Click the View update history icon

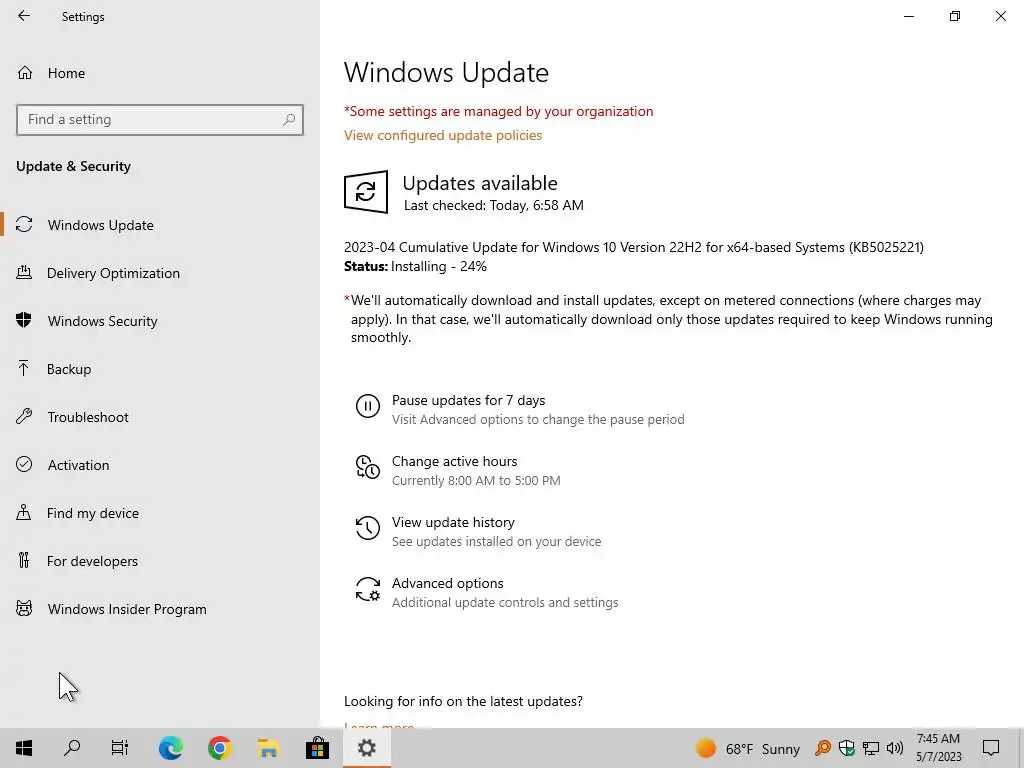[x=368, y=528]
